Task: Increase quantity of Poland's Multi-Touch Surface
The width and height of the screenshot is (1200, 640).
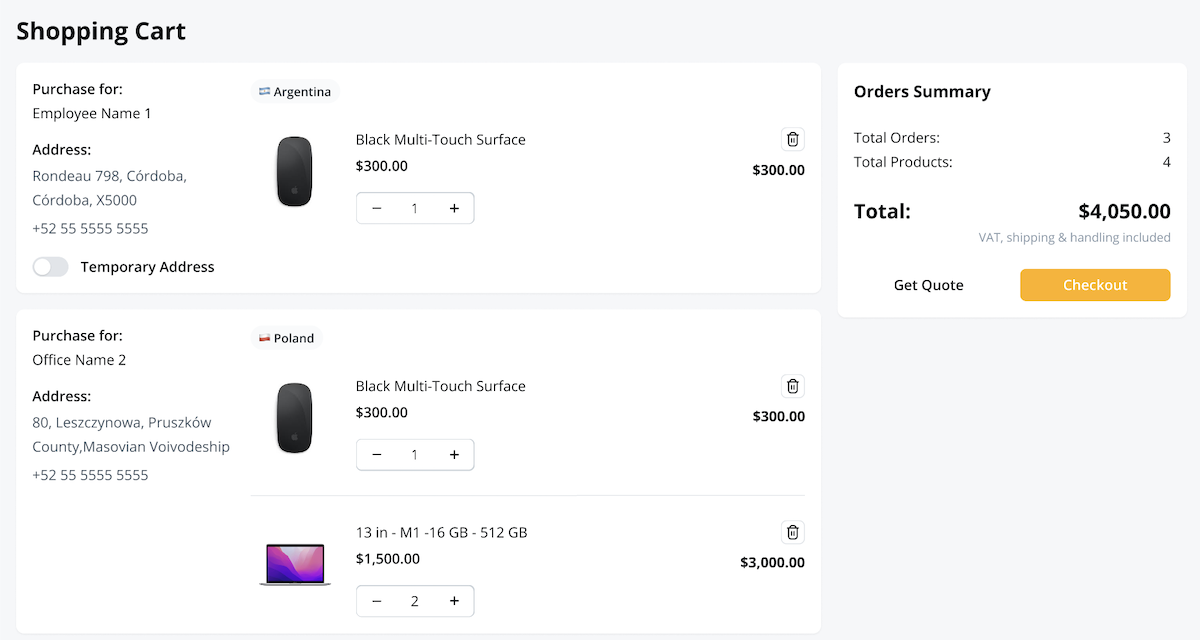Action: pos(454,454)
